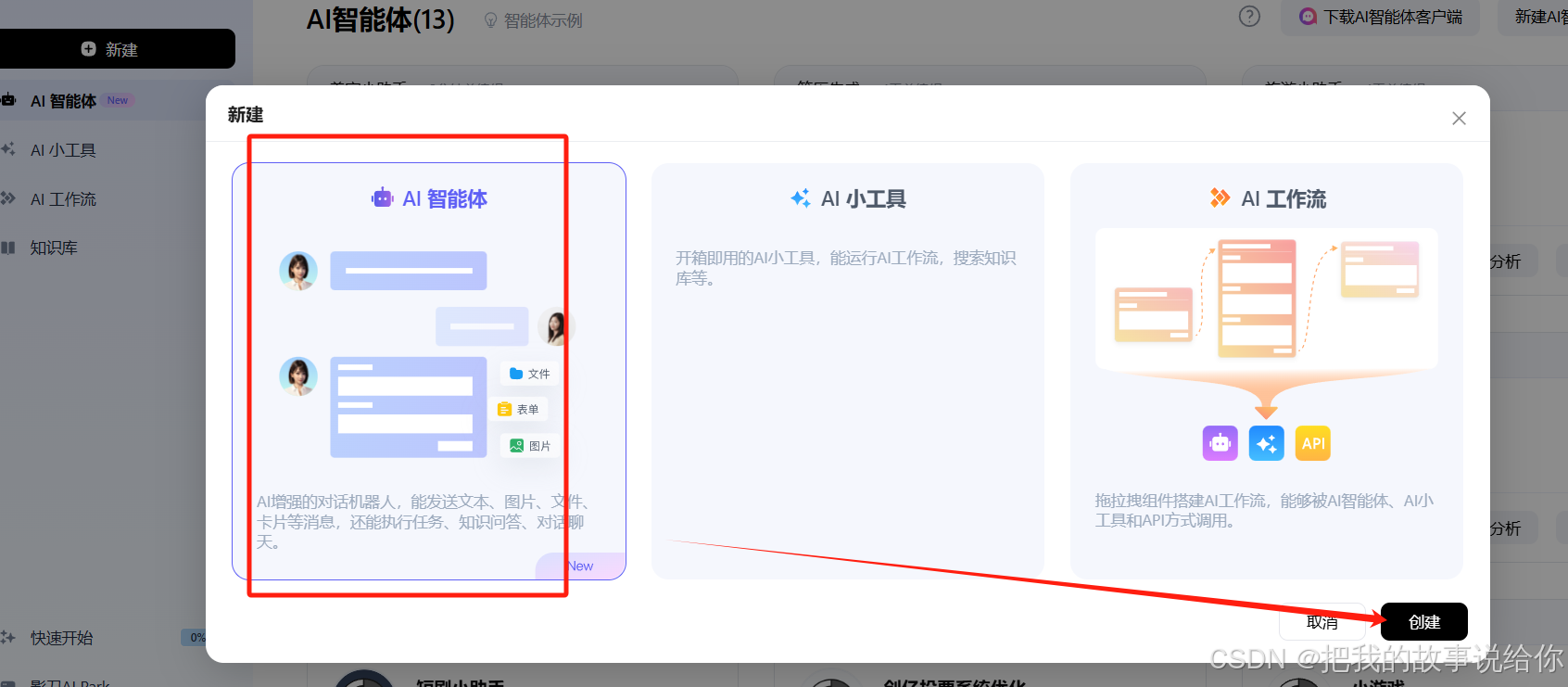Close the 新建 dialog
Screen dimensions: 1568x687
click(1459, 119)
